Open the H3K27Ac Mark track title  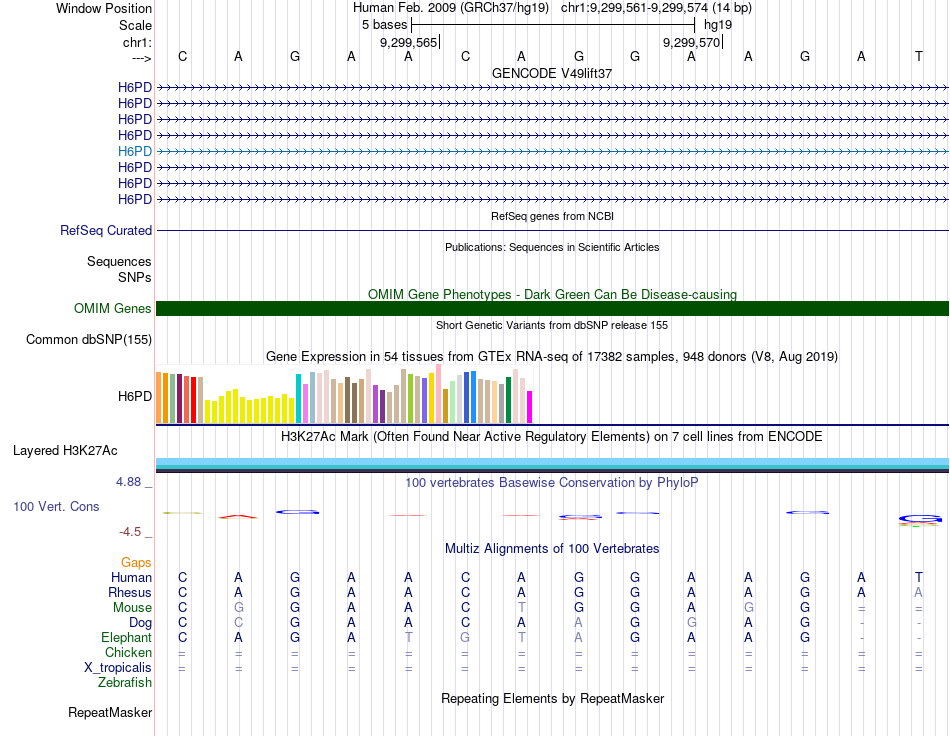(x=552, y=437)
